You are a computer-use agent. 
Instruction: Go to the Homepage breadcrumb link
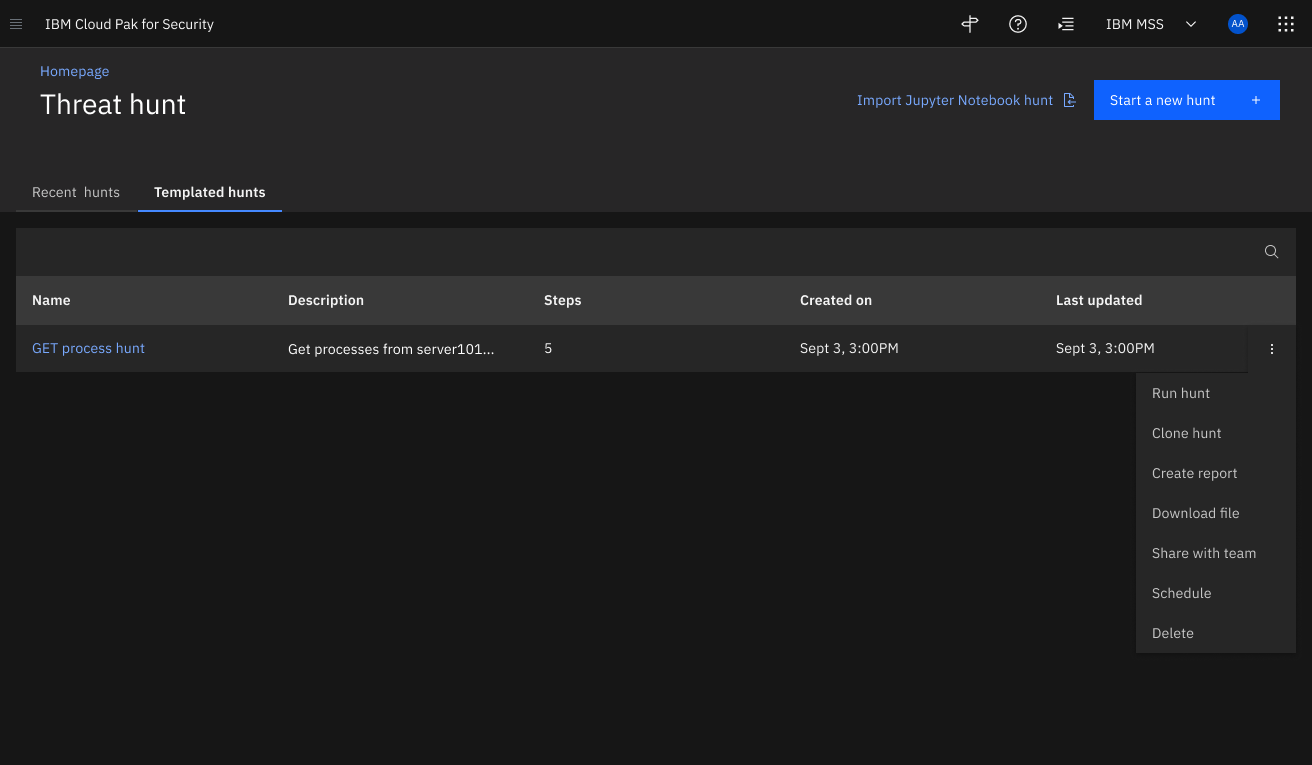(75, 71)
